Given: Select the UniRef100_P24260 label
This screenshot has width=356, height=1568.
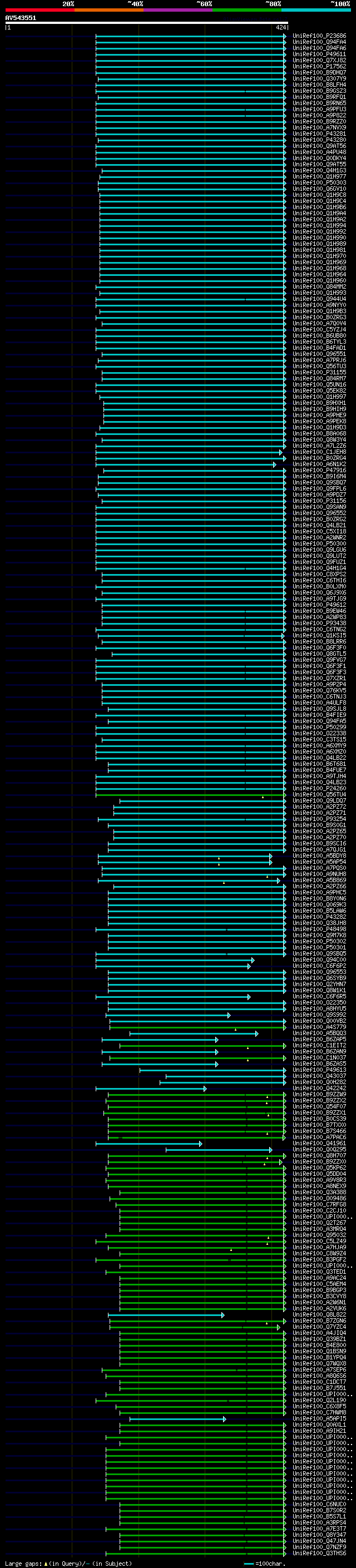Looking at the screenshot, I should pyautogui.click(x=319, y=788).
